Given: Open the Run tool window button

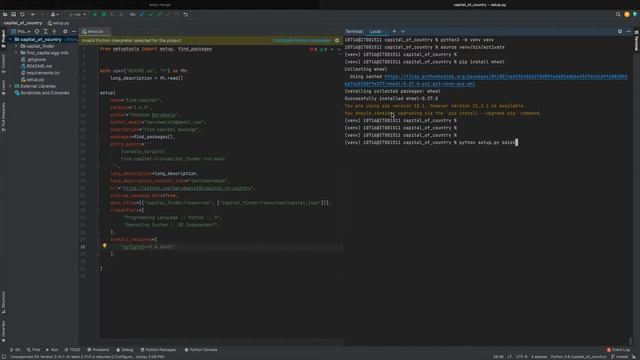Looking at the screenshot, I should point(52,350).
